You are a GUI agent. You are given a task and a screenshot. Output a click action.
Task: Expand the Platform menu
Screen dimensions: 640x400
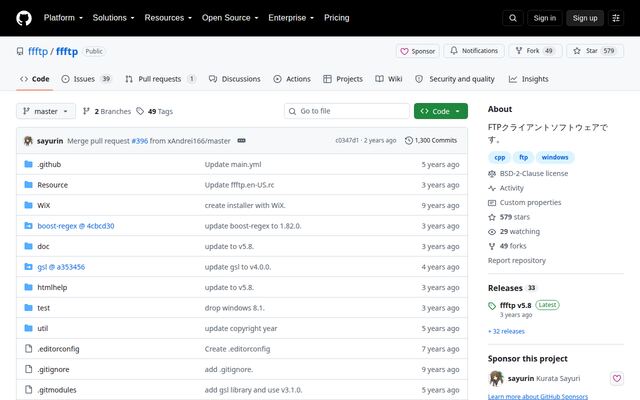point(63,18)
